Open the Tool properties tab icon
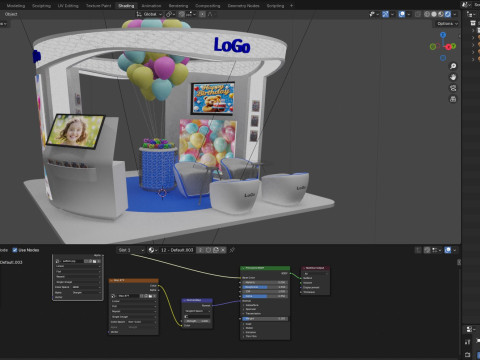Viewport: 480px width, 360px height. point(468,342)
